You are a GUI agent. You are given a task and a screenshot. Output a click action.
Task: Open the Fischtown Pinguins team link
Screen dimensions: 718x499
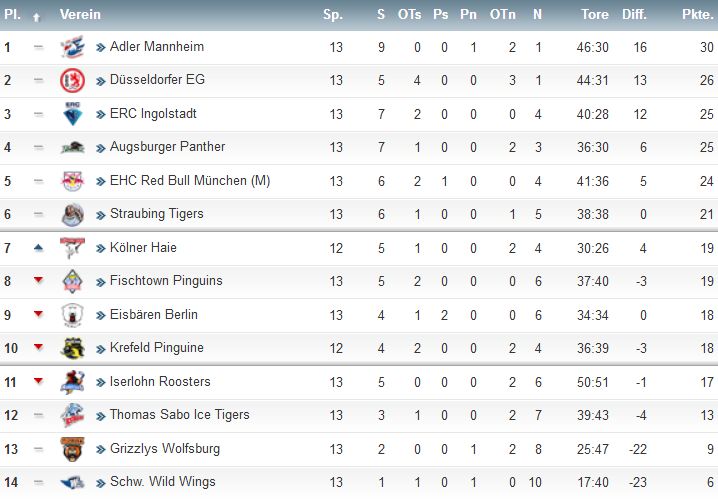coord(166,281)
